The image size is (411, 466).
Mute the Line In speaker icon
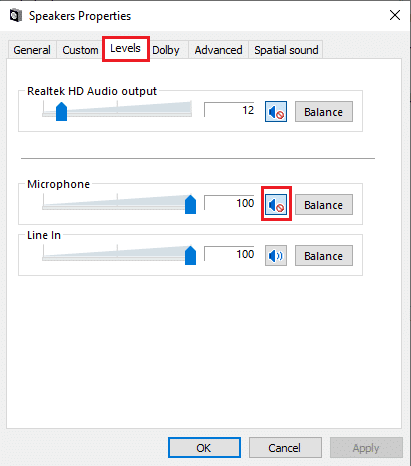(x=276, y=256)
